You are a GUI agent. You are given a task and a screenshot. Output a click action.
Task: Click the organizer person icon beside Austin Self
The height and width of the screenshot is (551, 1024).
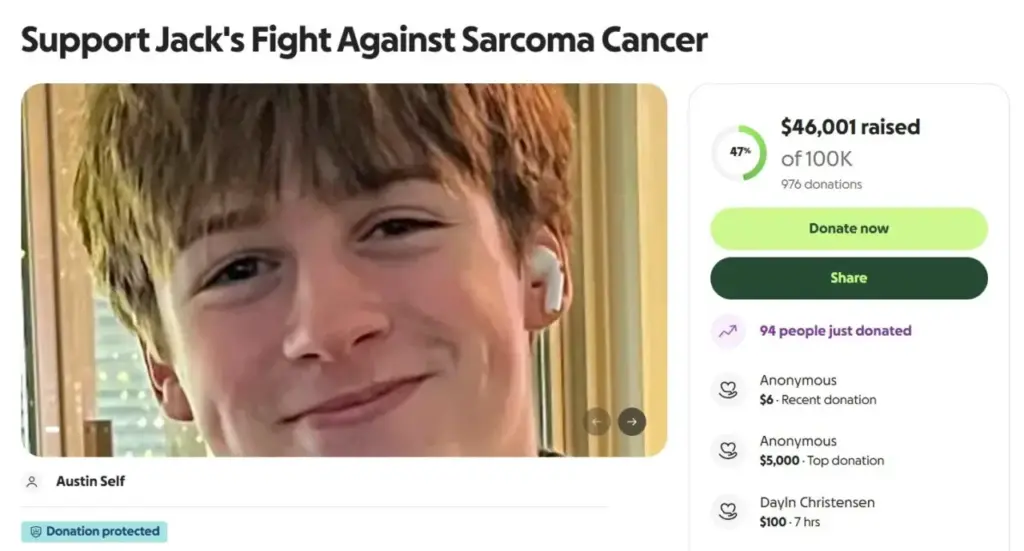[31, 482]
